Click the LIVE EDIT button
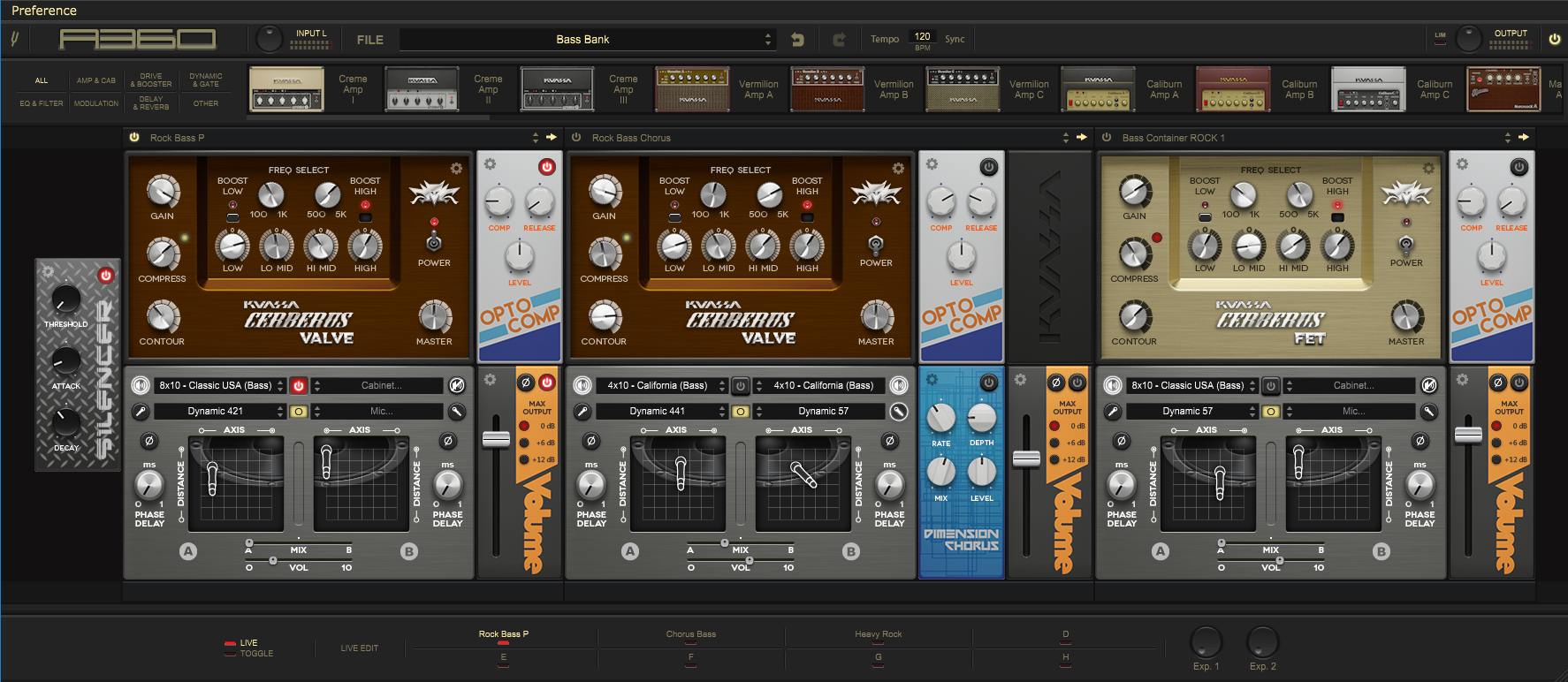The height and width of the screenshot is (682, 1568). pos(360,648)
